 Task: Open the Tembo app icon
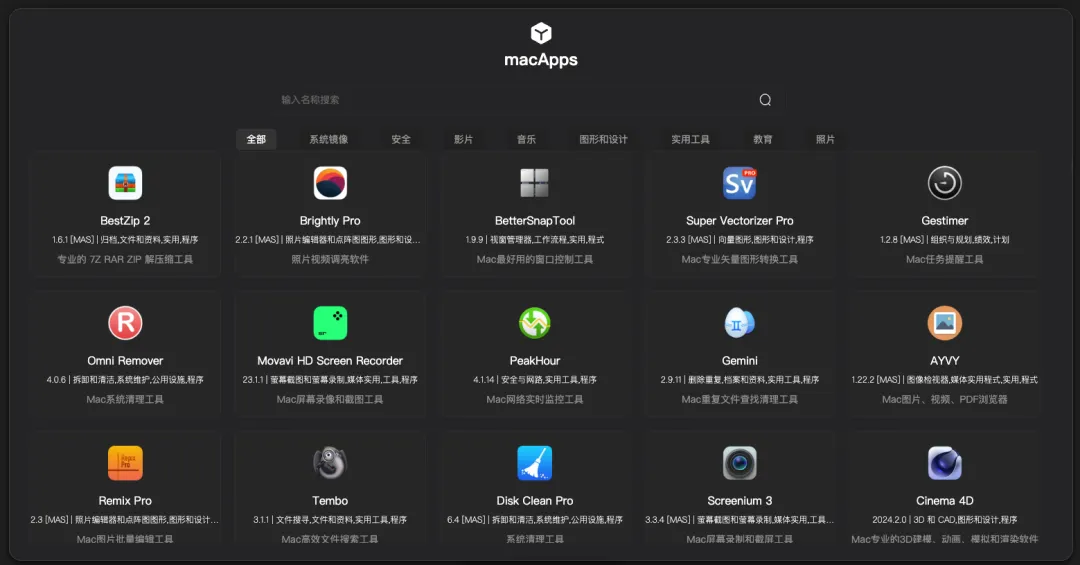[x=330, y=463]
